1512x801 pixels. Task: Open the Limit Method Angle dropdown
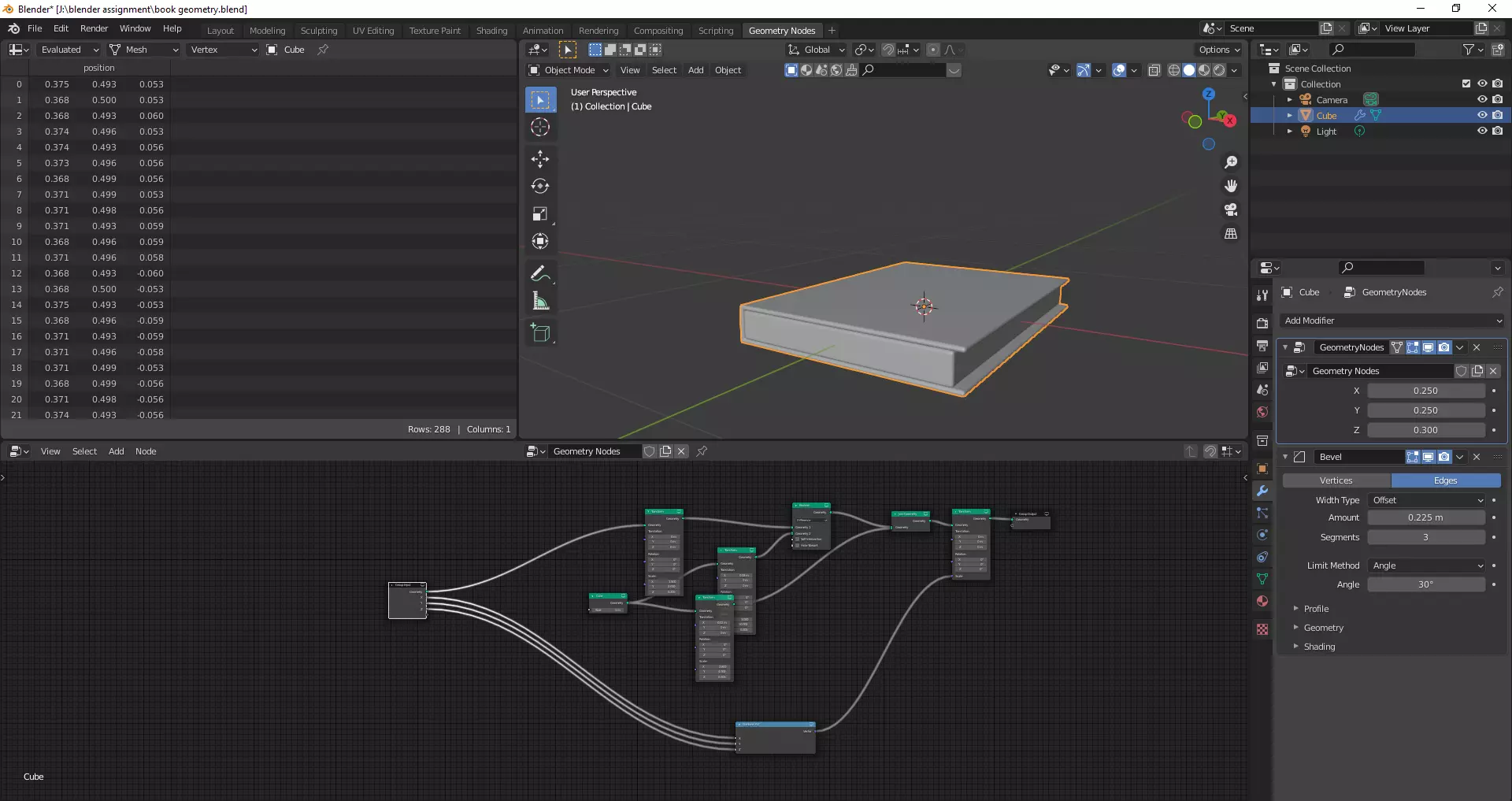[1427, 566]
